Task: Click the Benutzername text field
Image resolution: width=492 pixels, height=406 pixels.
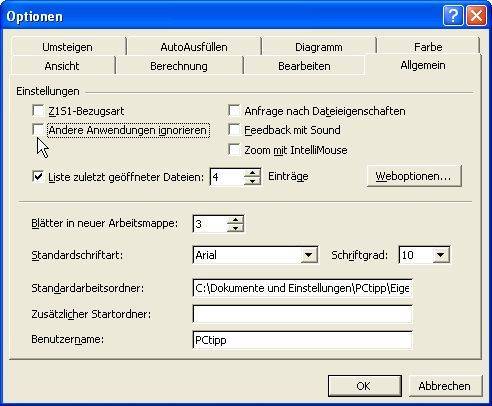Action: (x=302, y=340)
